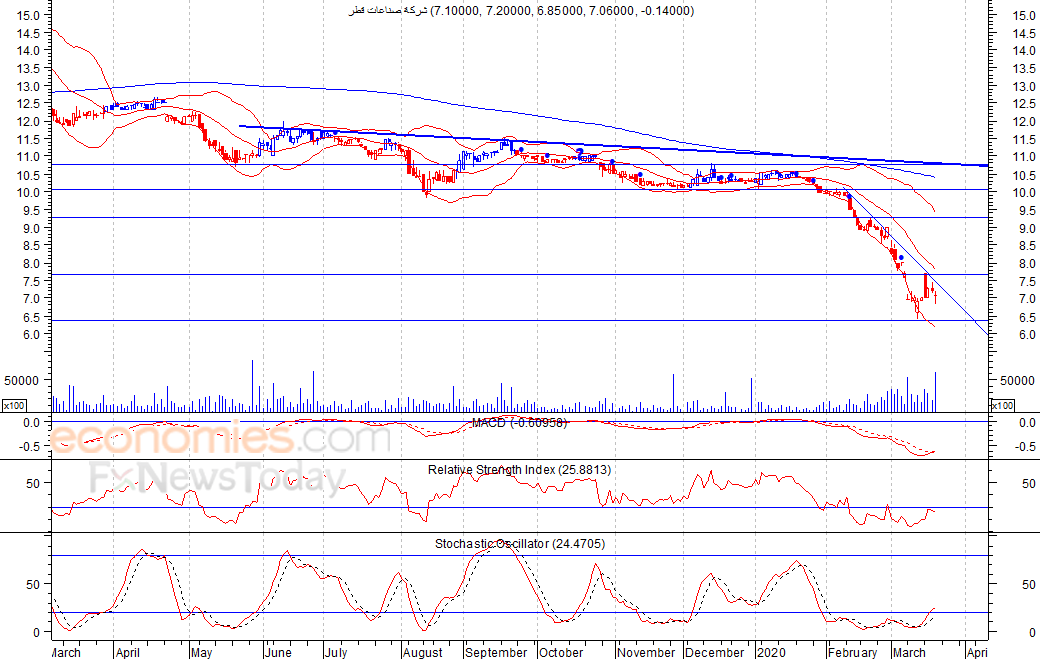Select the February label on the time axis
1040x659 pixels.
853,652
